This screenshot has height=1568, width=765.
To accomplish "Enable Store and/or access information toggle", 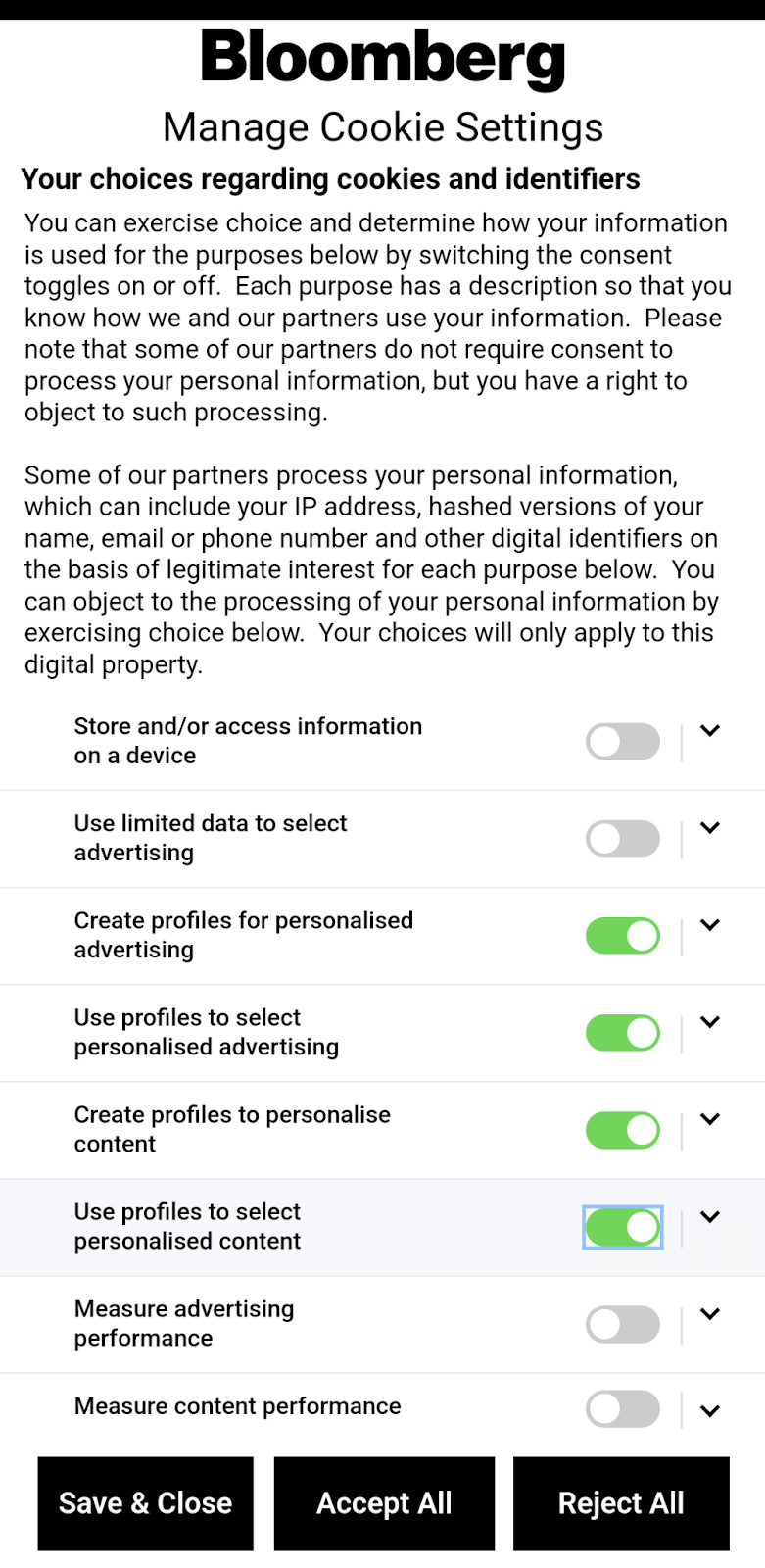I will [623, 742].
